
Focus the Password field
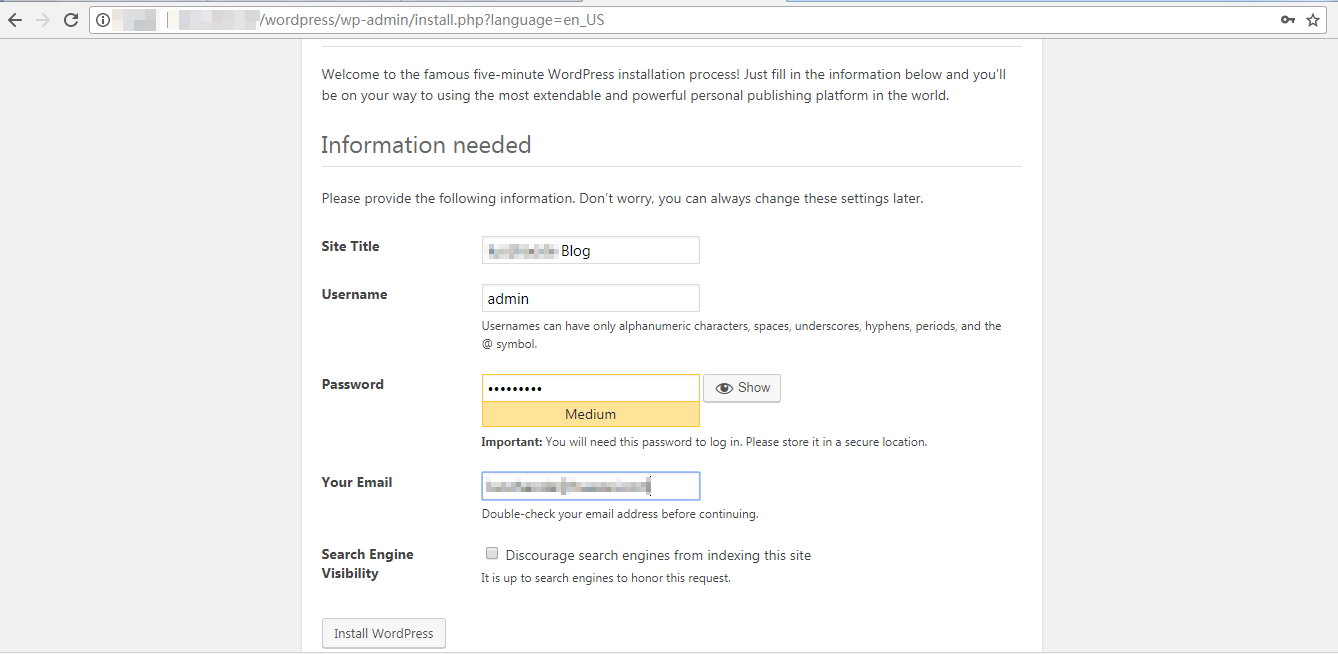[x=590, y=388]
